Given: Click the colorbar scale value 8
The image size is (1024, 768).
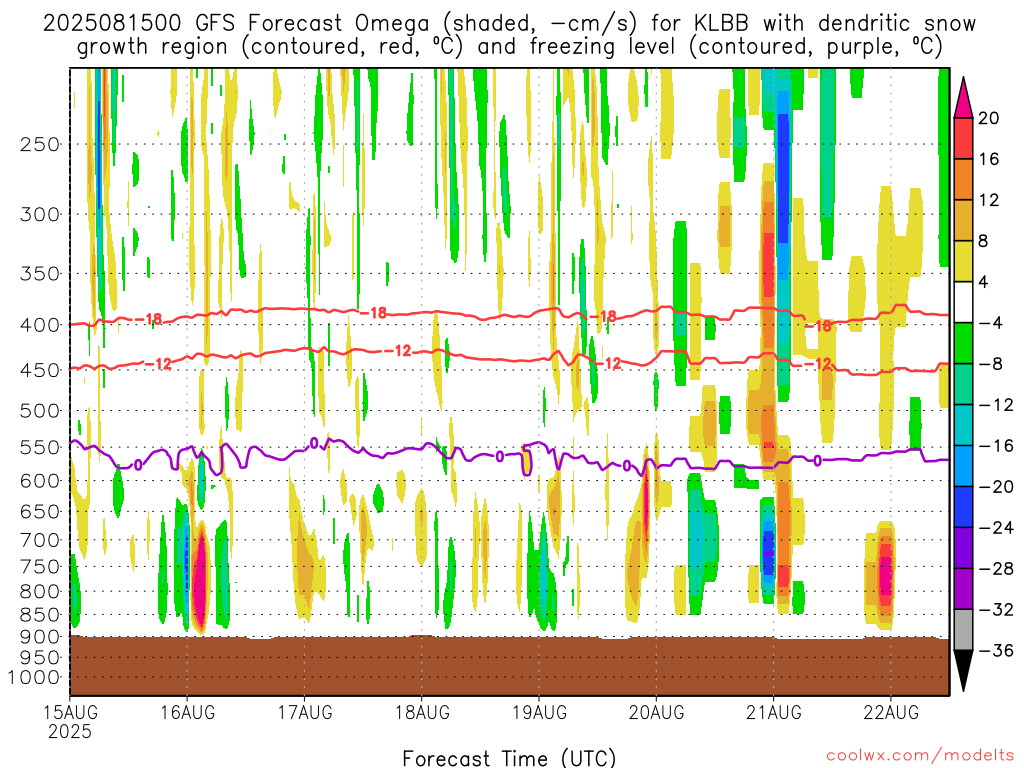Looking at the screenshot, I should click(x=984, y=242).
